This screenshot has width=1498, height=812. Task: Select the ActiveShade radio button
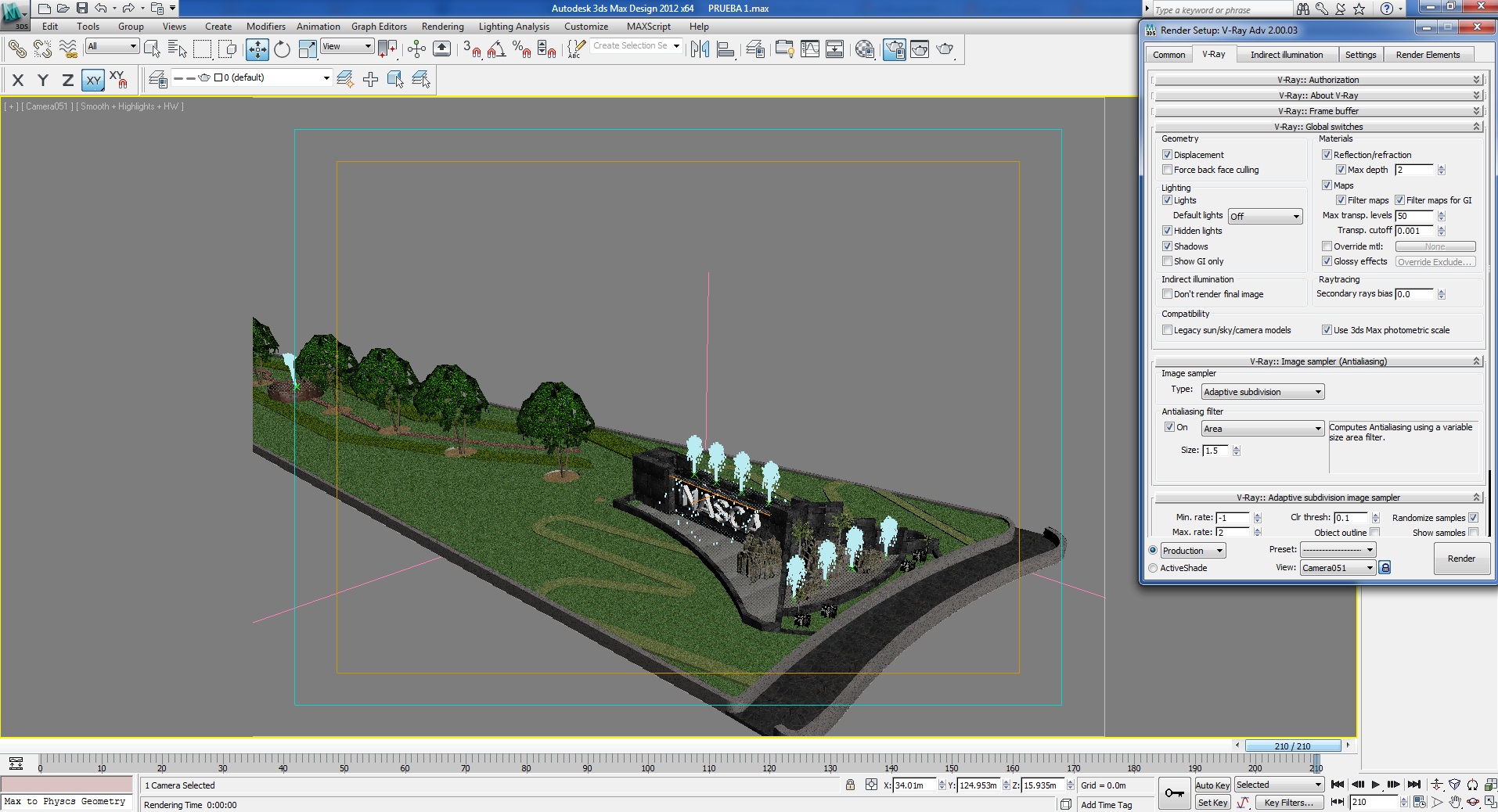tap(1153, 568)
